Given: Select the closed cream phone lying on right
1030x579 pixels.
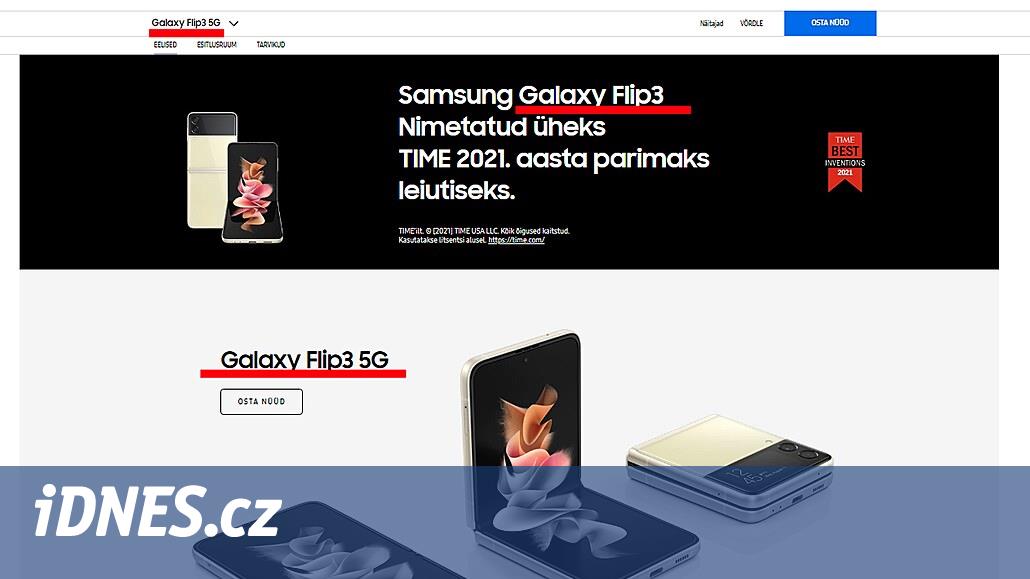Looking at the screenshot, I should (730, 467).
